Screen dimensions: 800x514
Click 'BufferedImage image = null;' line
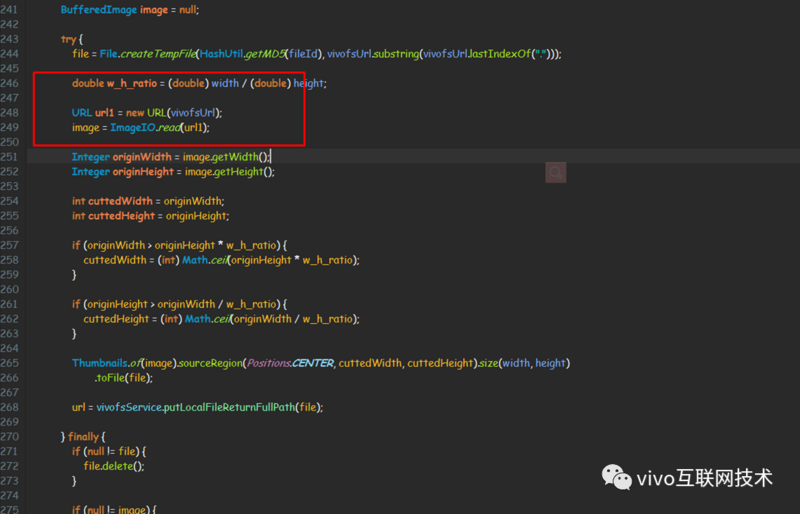(130, 10)
